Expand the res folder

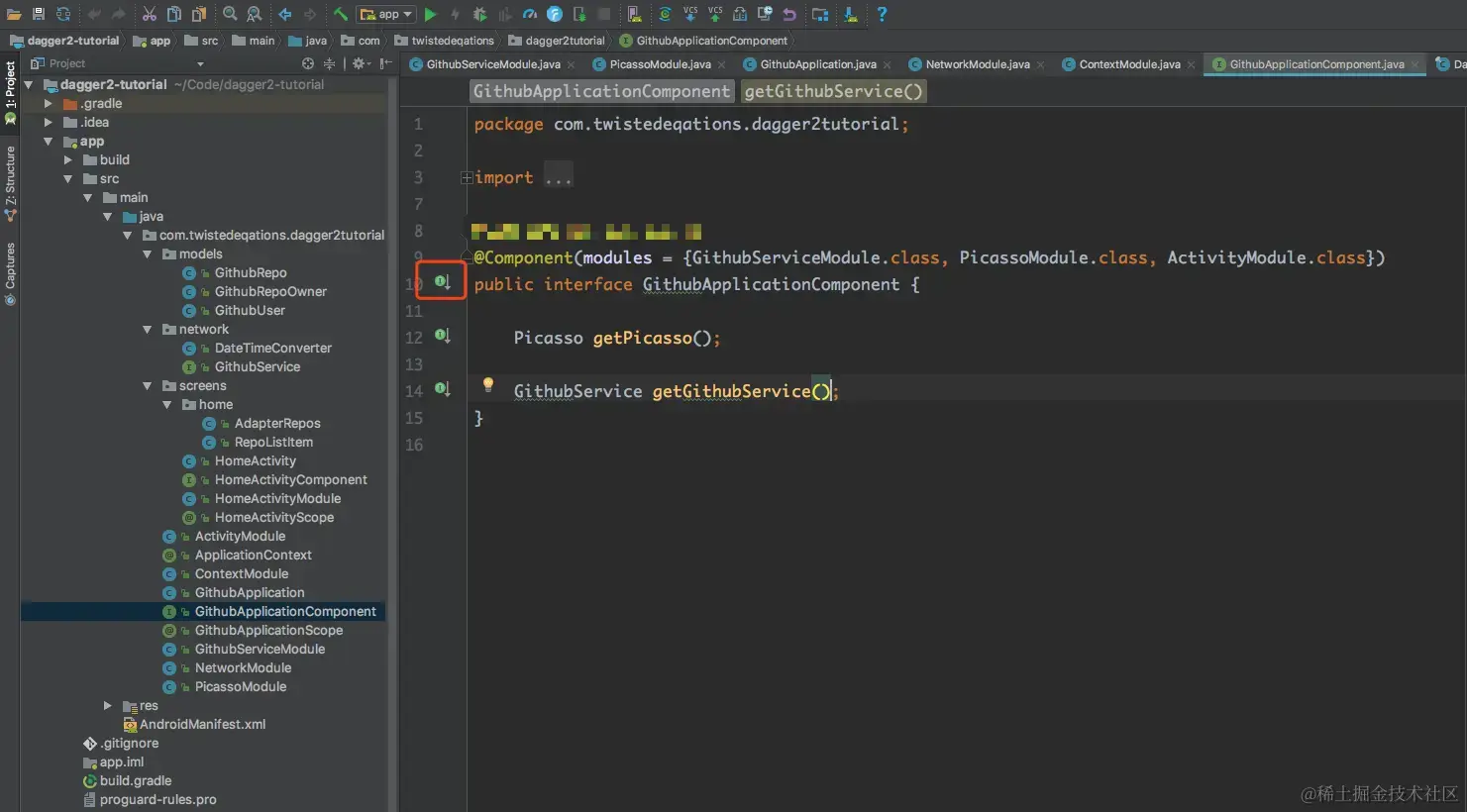pyautogui.click(x=107, y=705)
